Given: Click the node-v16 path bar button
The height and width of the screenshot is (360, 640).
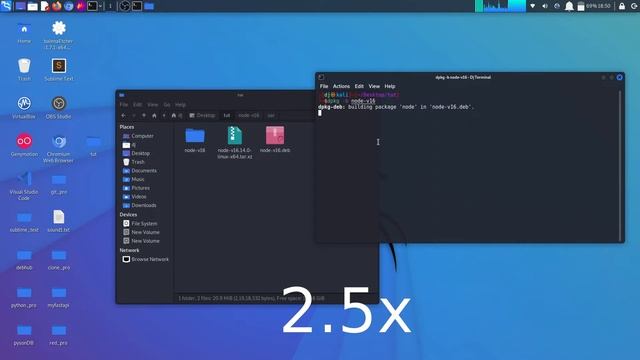Looking at the screenshot, I should coord(249,116).
